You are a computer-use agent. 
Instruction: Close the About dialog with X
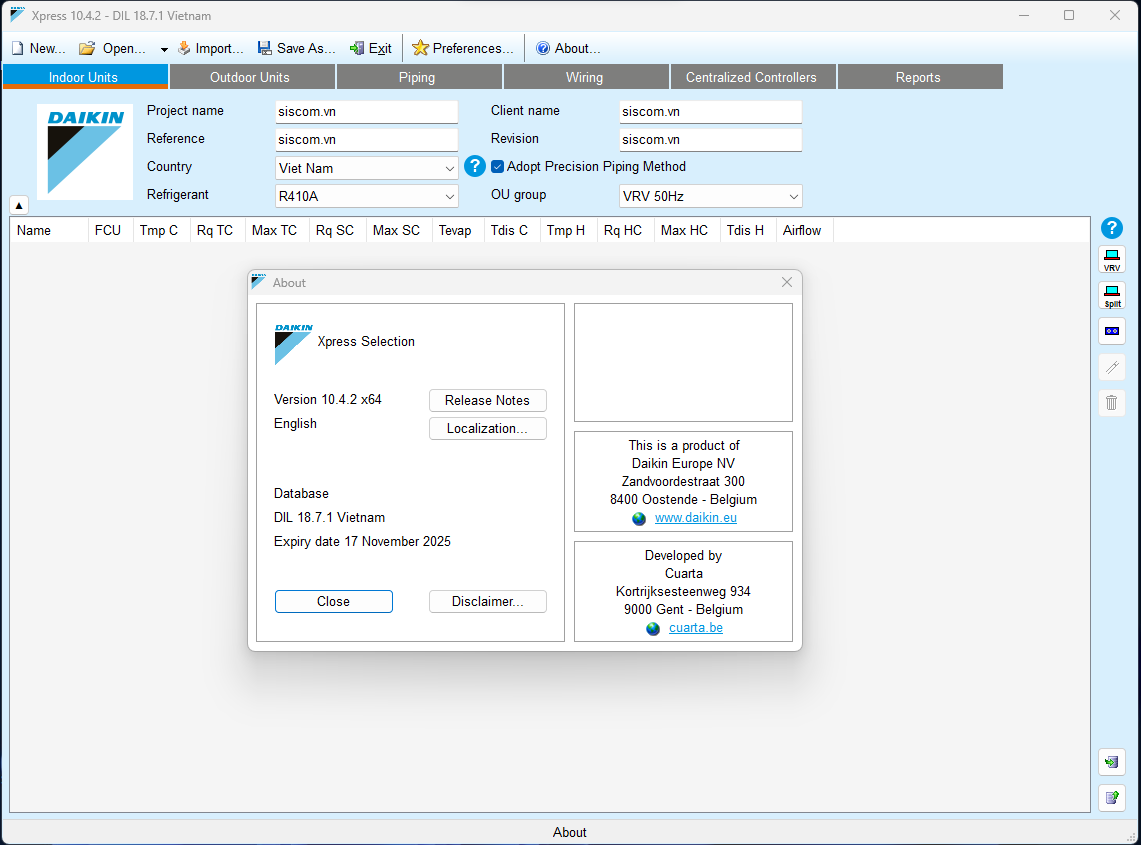tap(787, 282)
